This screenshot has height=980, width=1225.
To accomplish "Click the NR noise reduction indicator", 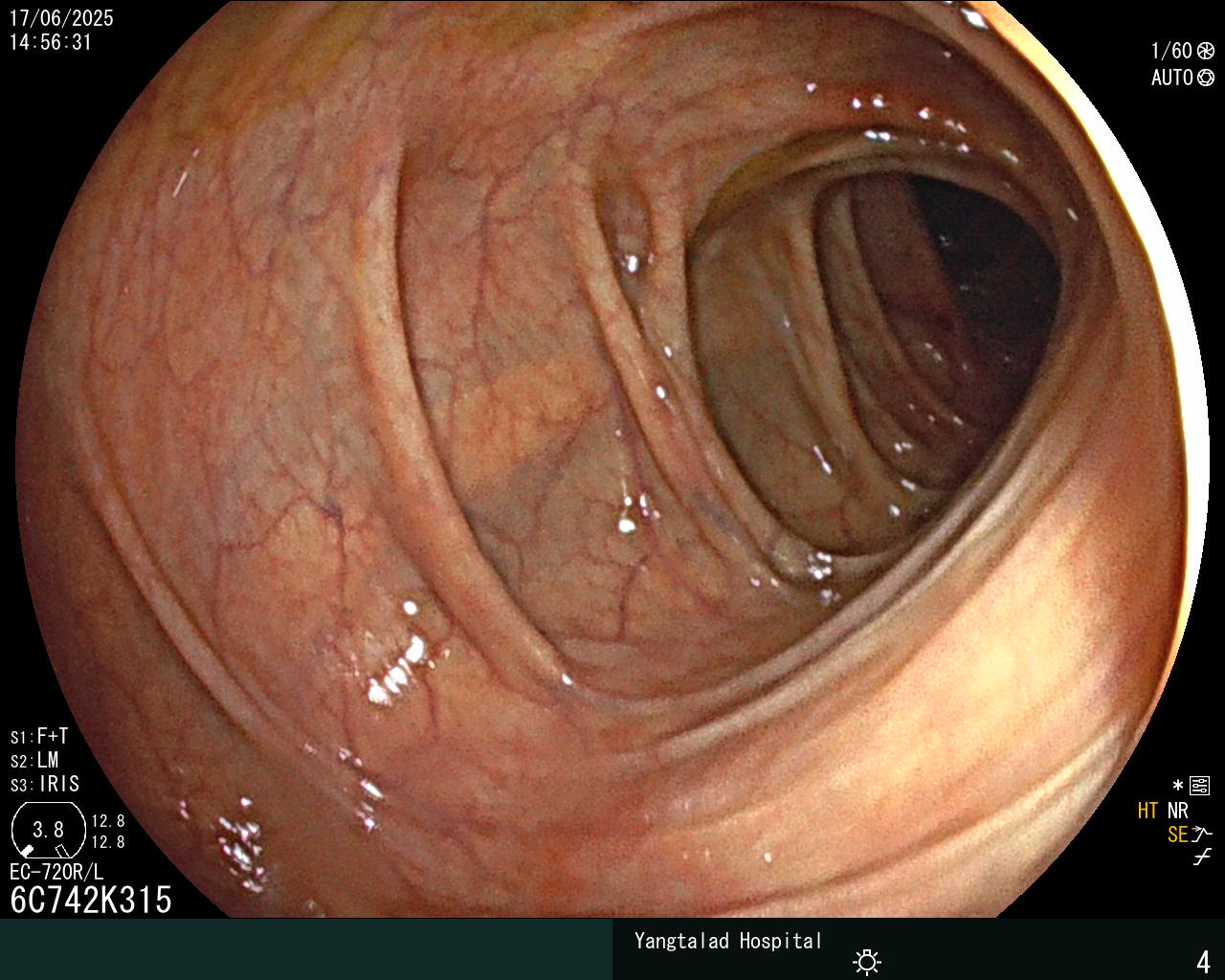I will [1177, 812].
